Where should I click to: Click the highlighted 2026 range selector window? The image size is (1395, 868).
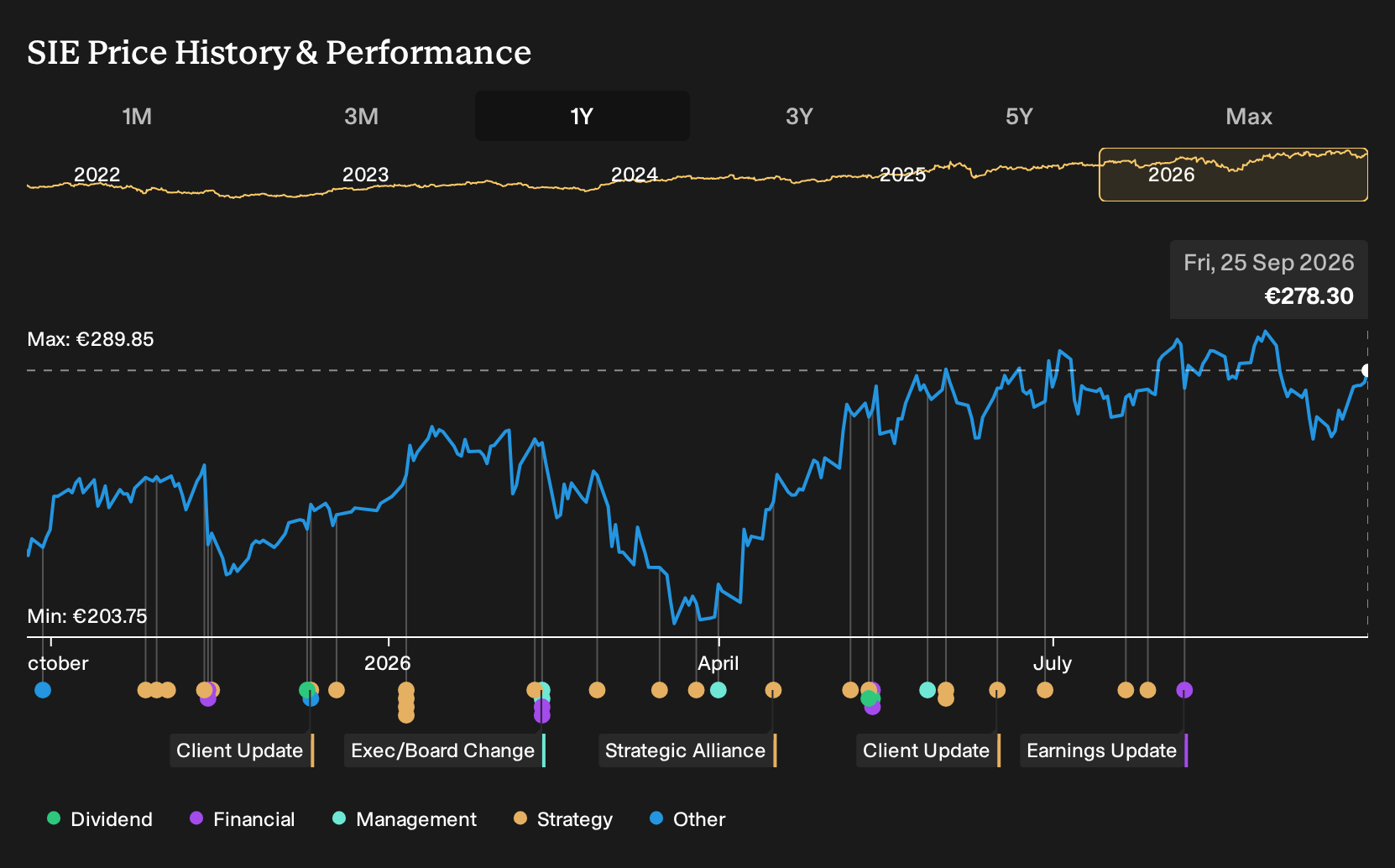[x=1233, y=175]
